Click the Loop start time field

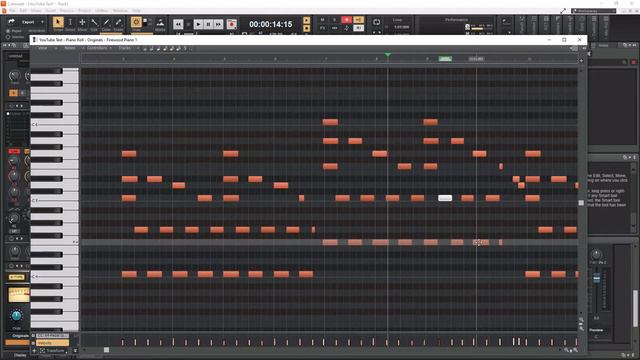pos(401,27)
